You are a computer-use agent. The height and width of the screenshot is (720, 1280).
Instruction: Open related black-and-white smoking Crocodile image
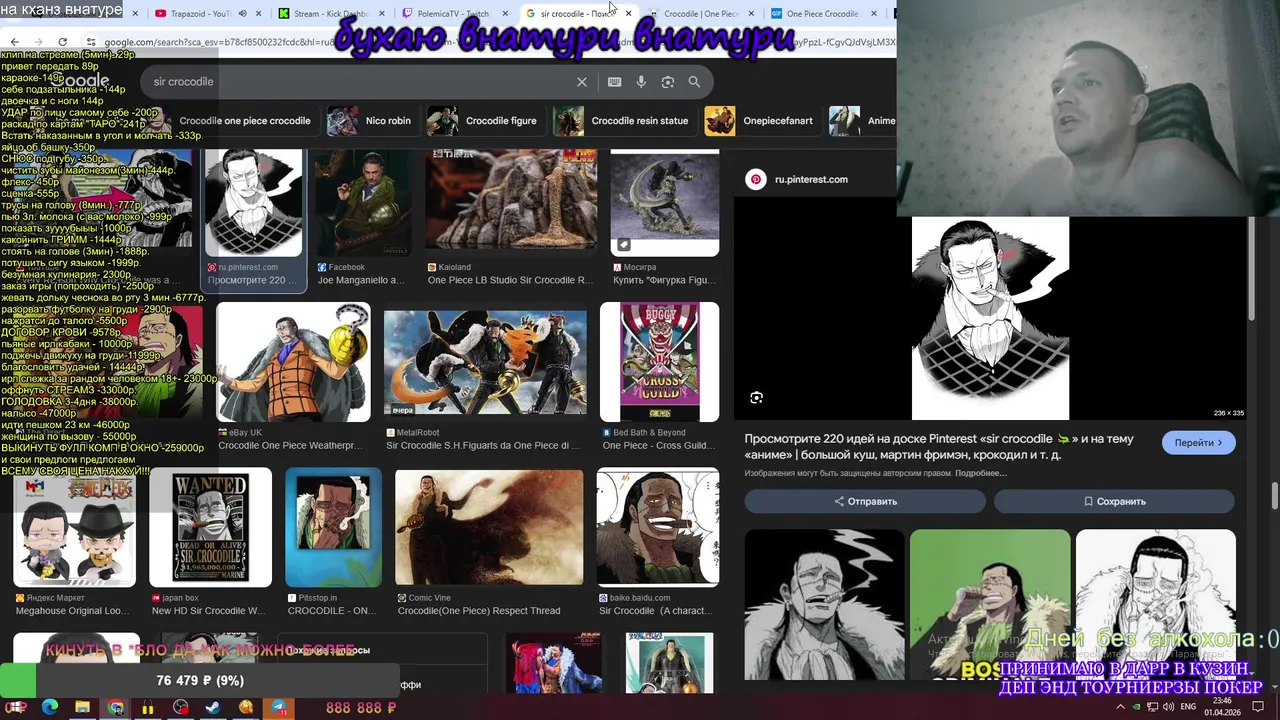[x=824, y=605]
